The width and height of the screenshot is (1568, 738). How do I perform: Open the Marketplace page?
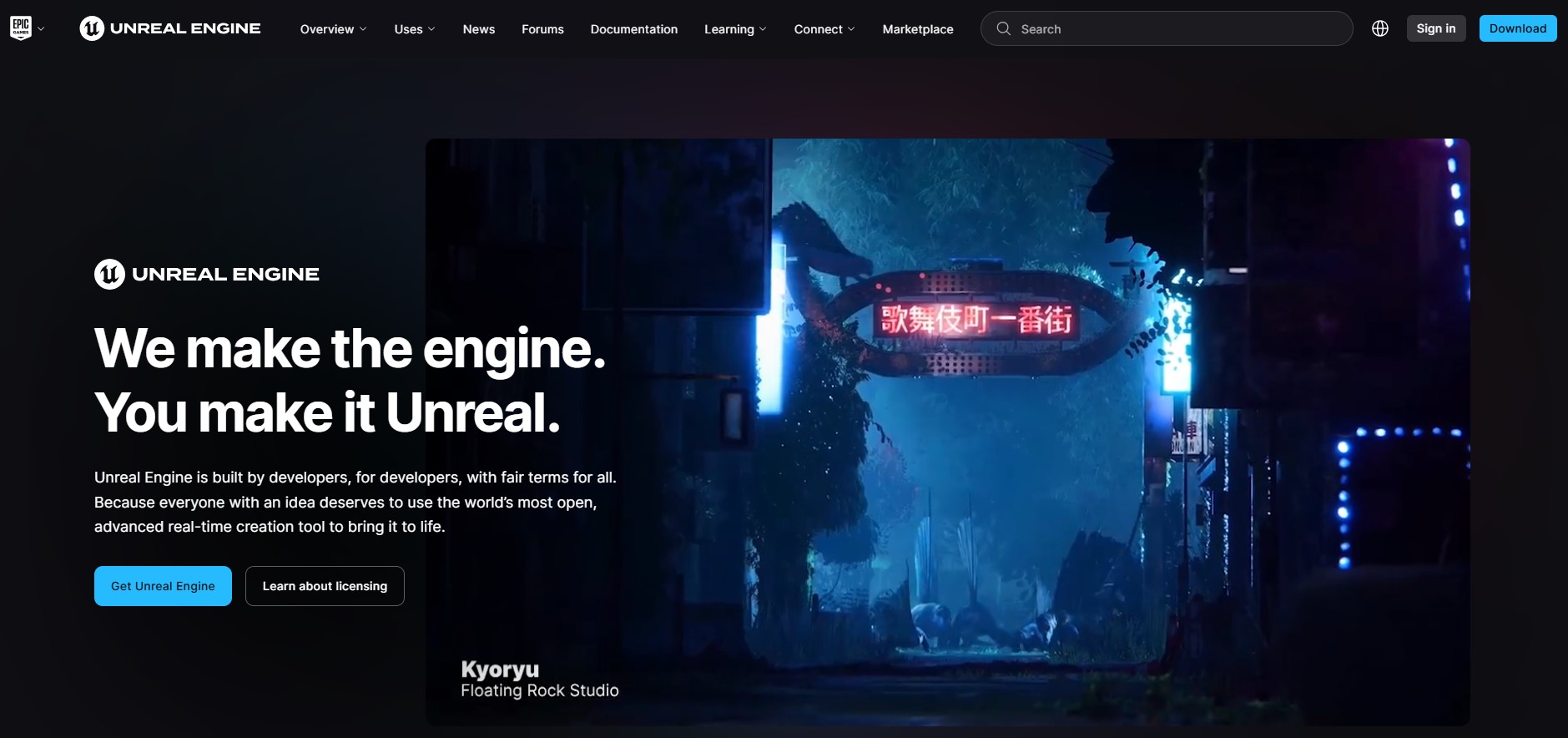pos(918,29)
